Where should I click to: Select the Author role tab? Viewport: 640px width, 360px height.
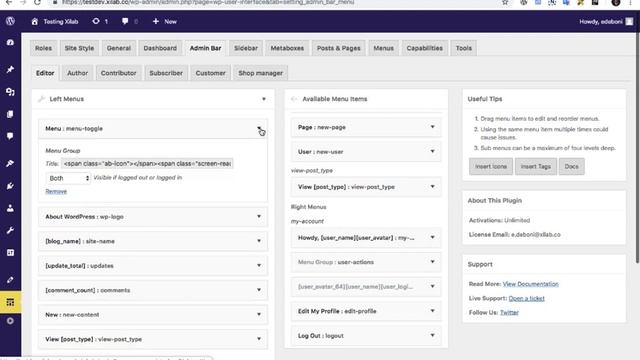pyautogui.click(x=78, y=73)
